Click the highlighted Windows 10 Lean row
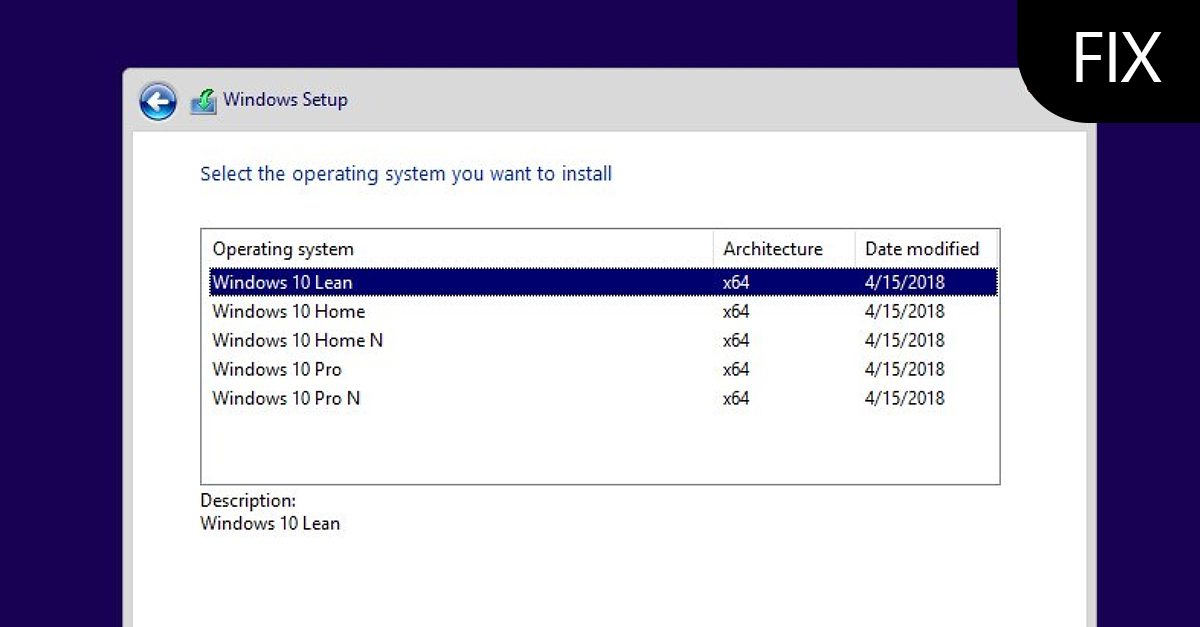 click(x=283, y=282)
